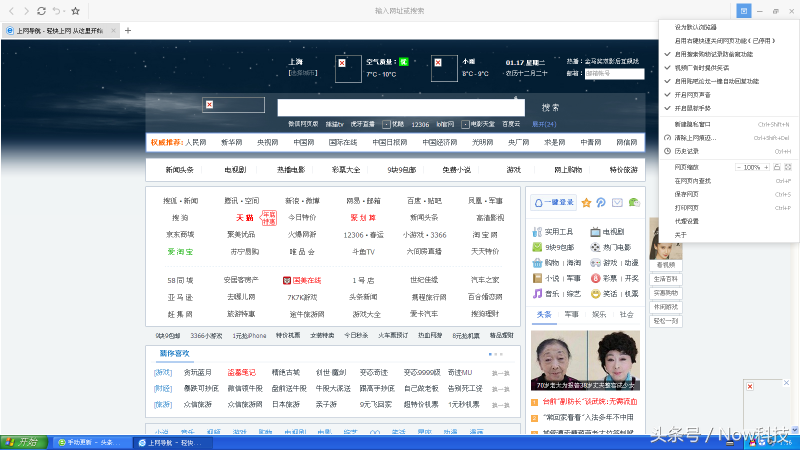Image resolution: width=800 pixels, height=450 pixels.
Task: Open the Windows 开始 start button
Action: 23,442
